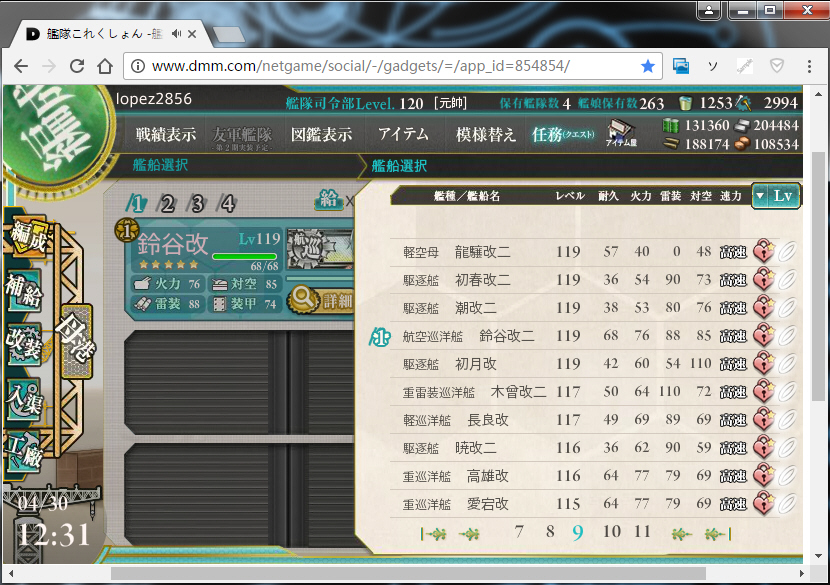Return to home port via 母港 button

[77, 341]
